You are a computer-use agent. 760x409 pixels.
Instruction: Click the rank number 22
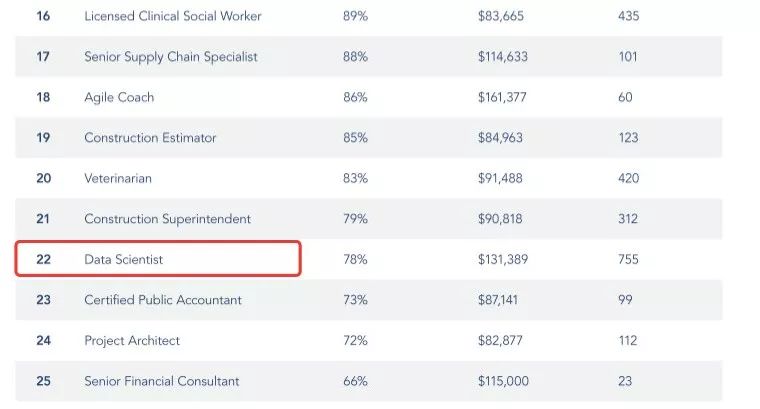(x=43, y=259)
